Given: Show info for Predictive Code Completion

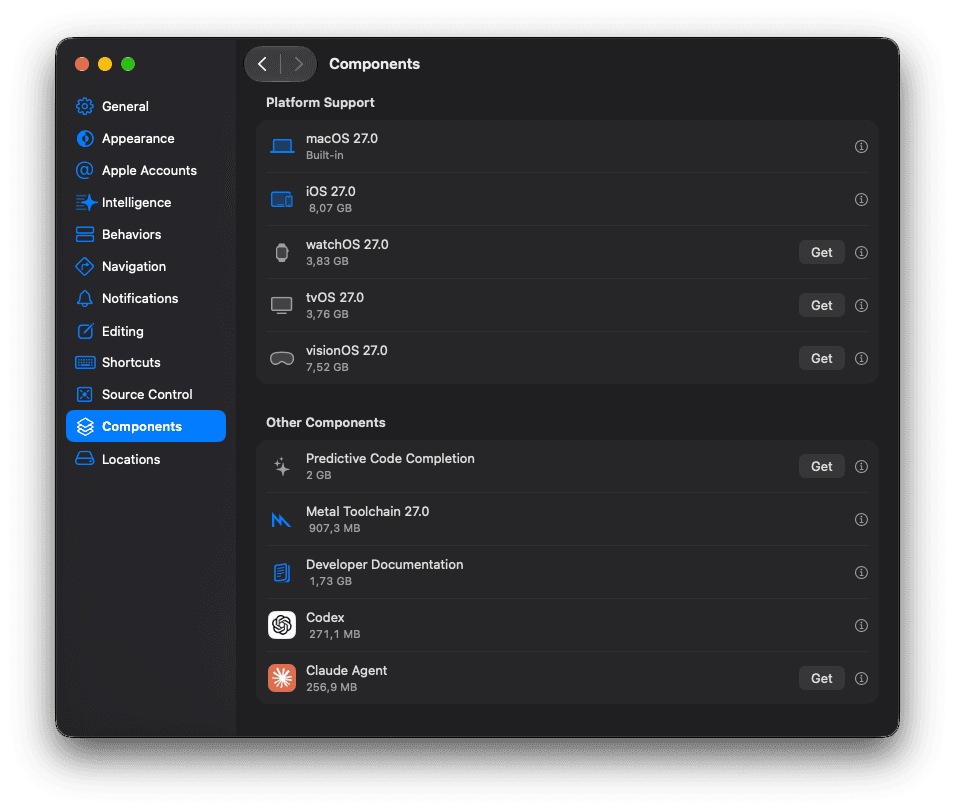Looking at the screenshot, I should point(861,466).
